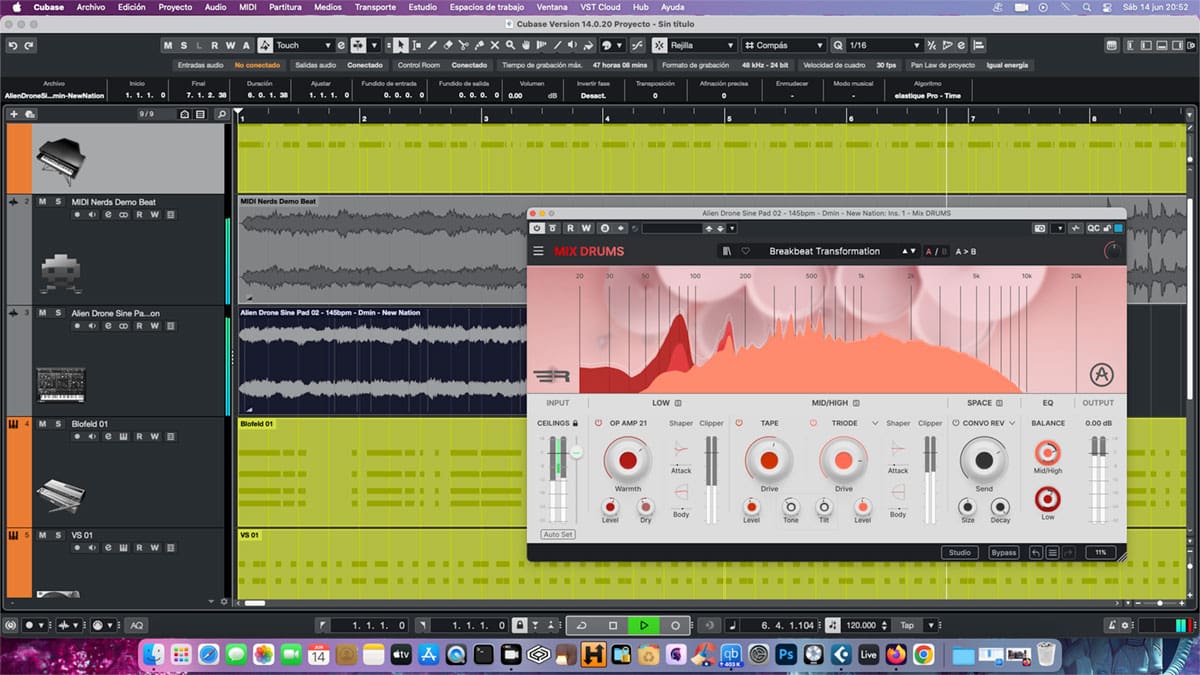Image resolution: width=1200 pixels, height=675 pixels.
Task: Toggle the CONVO REV power button
Action: coord(955,423)
